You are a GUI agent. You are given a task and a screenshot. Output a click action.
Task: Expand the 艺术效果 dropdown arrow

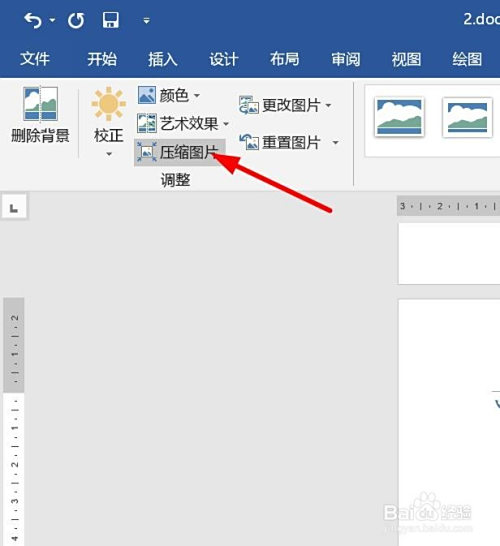click(226, 124)
